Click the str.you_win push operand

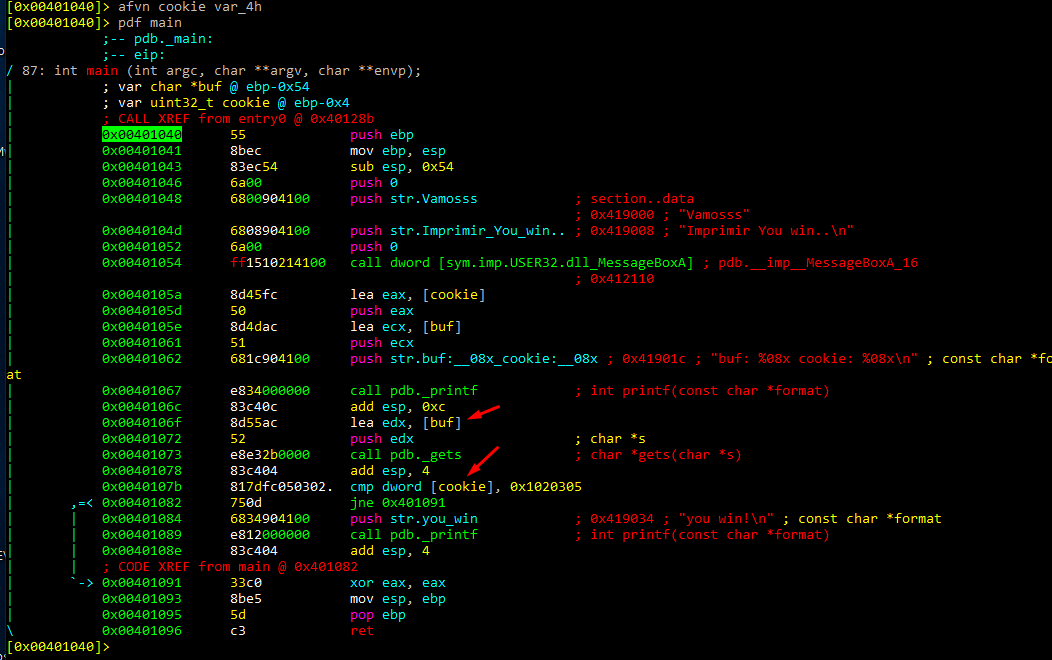(x=433, y=519)
